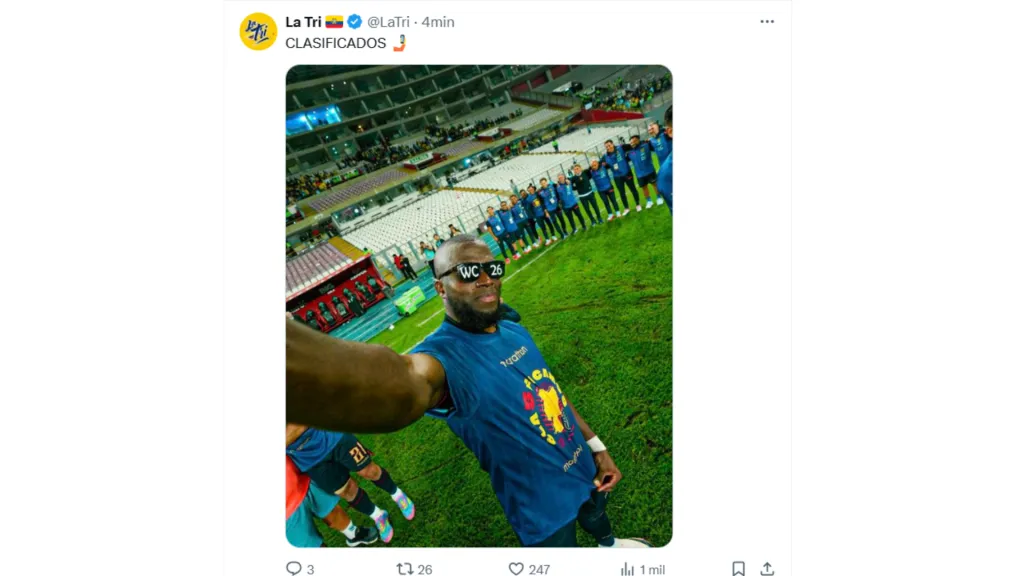Reply using the speech bubble icon

pos(293,568)
